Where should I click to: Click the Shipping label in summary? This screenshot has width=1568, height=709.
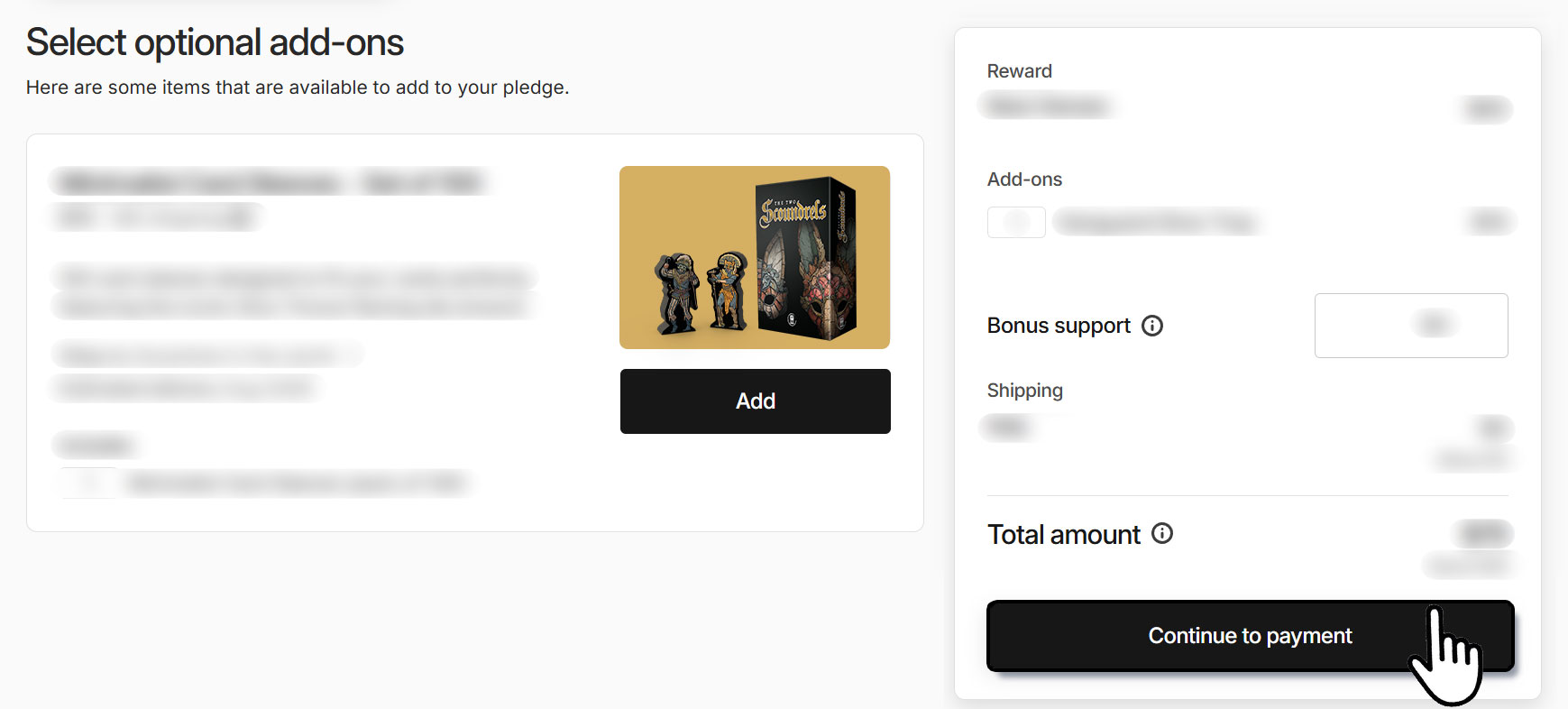[x=1024, y=391]
